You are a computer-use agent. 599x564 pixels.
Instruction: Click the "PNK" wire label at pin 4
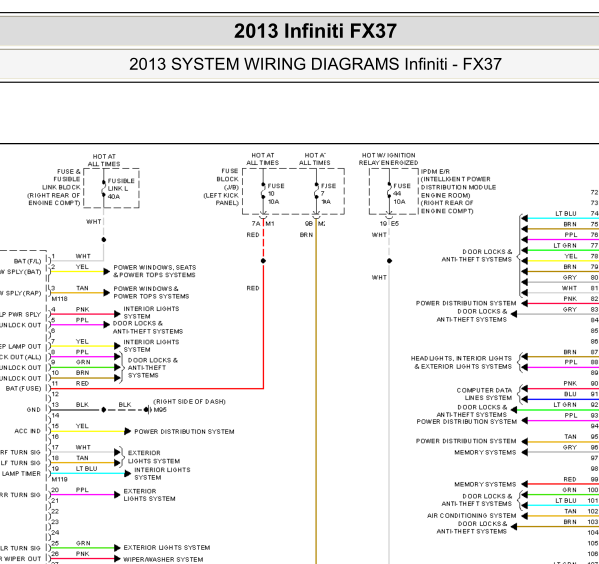[82, 310]
